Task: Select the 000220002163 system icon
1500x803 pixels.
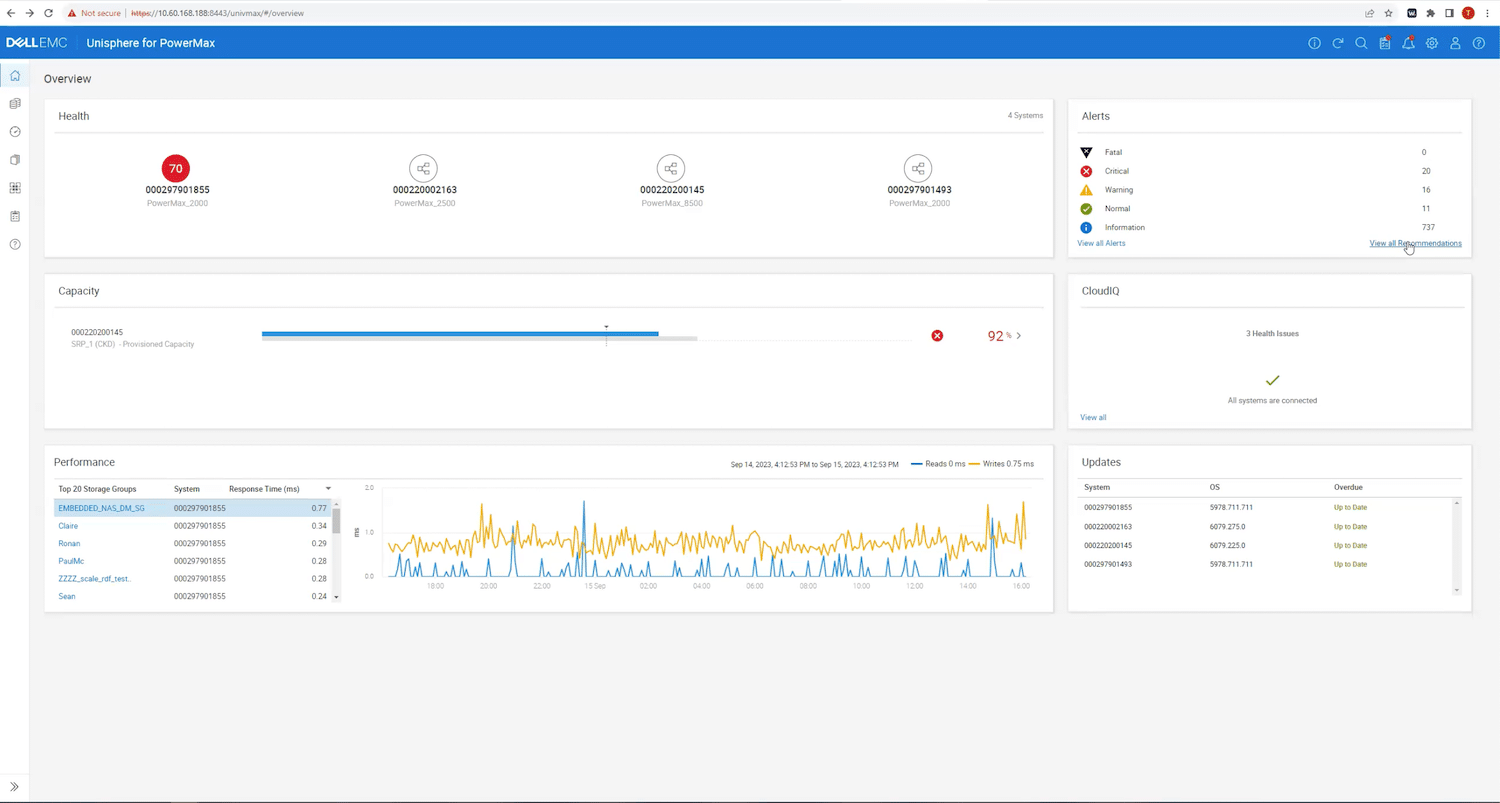Action: click(x=424, y=168)
